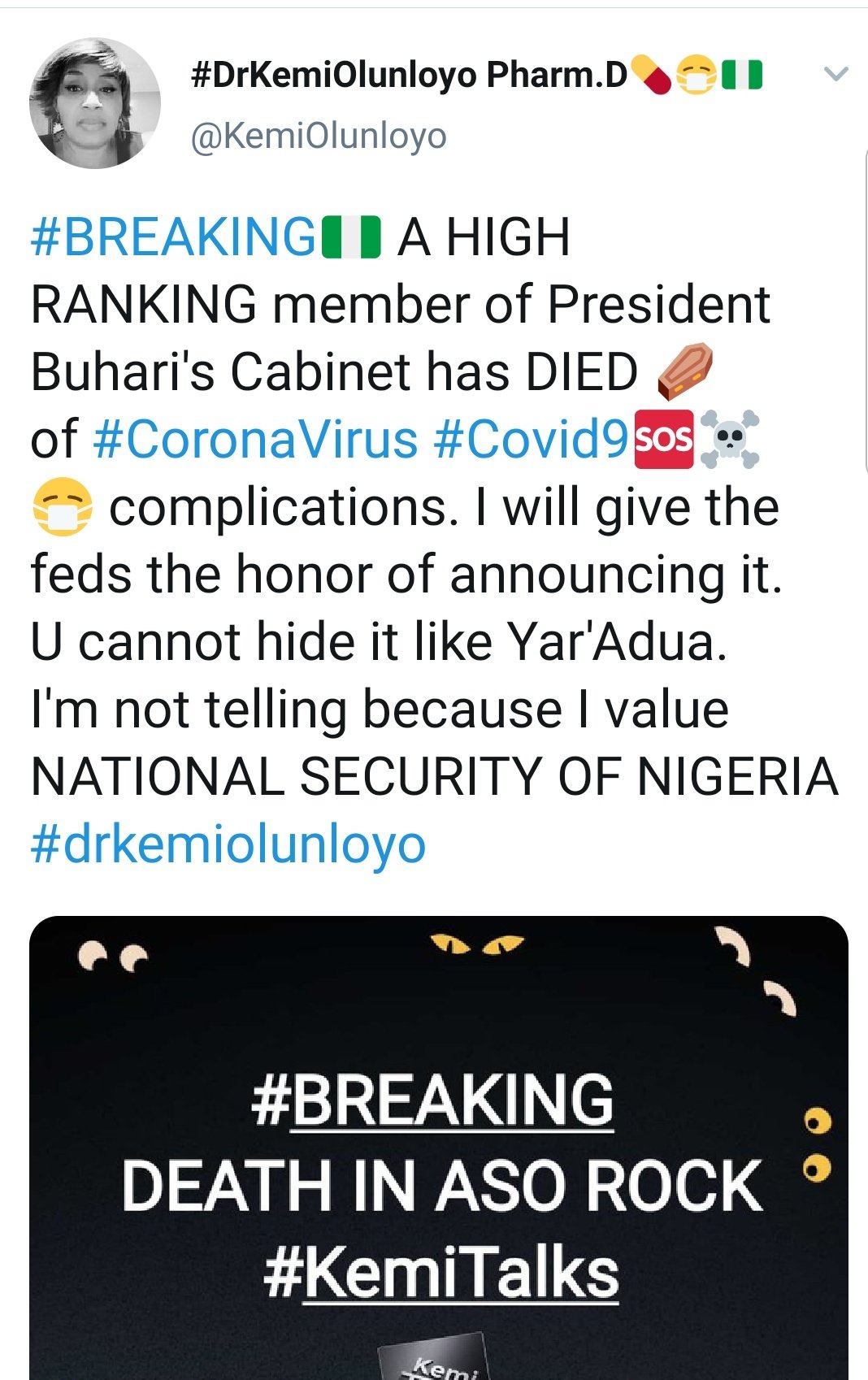Viewport: 868px width, 1380px height.
Task: Click the masked face emoji in display name
Action: (x=697, y=75)
